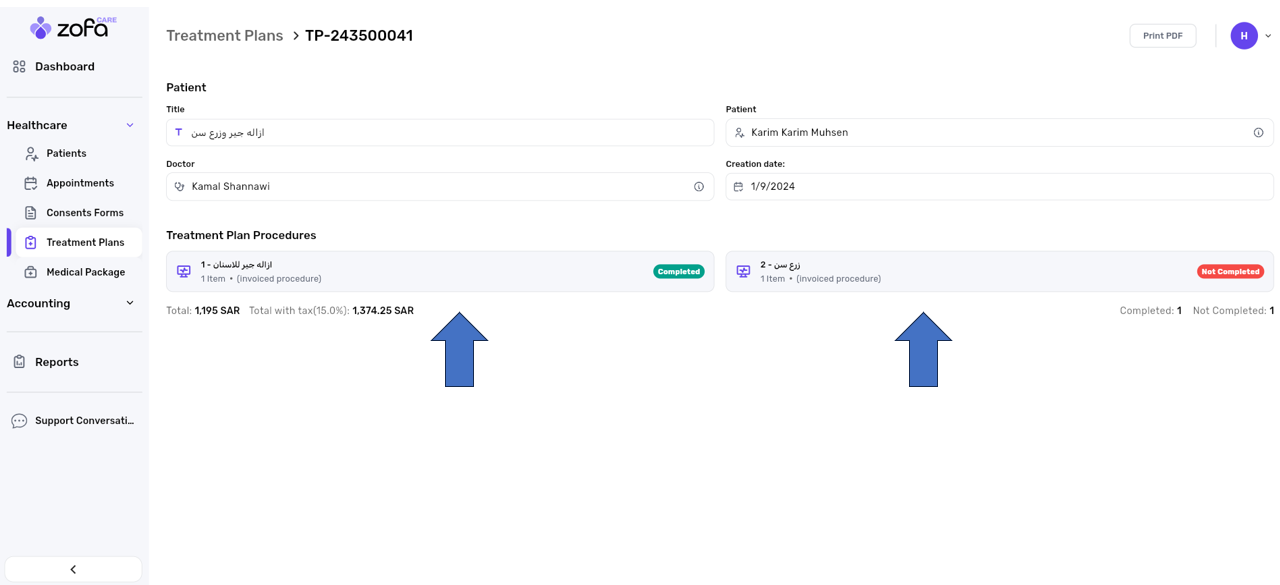Open Treatment Plans in the sidebar
Screen dimensions: 1280x585
85,242
